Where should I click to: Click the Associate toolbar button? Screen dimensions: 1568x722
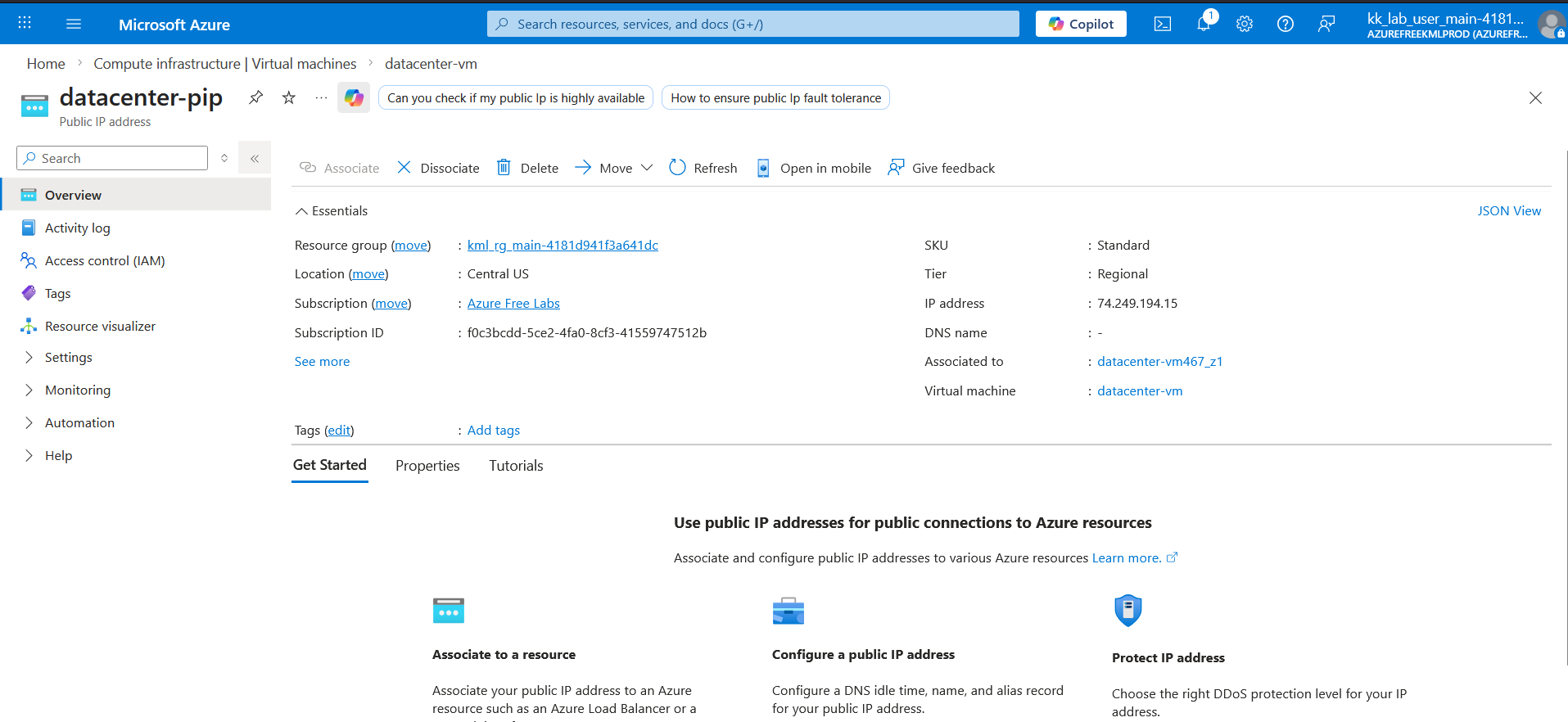tap(340, 168)
